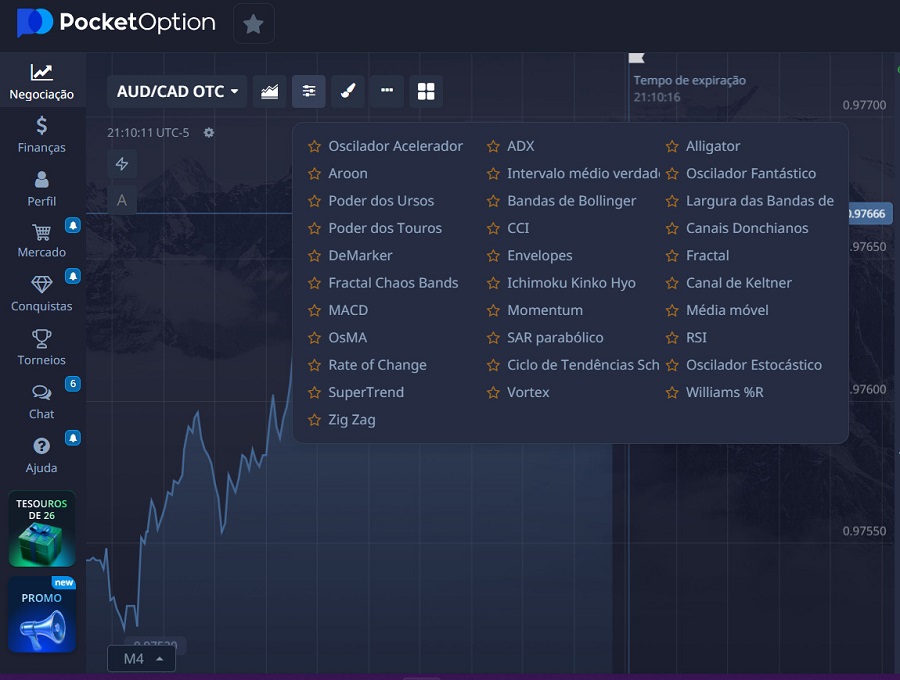Click the grid layout icon in toolbar
Viewport: 900px width, 680px height.
[x=426, y=91]
